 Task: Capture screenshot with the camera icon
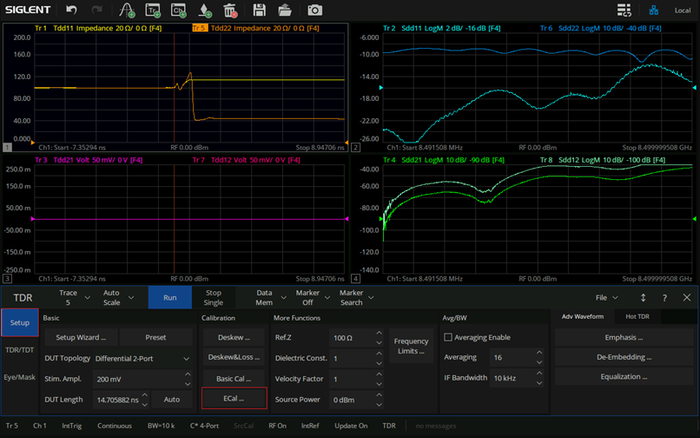(x=314, y=10)
